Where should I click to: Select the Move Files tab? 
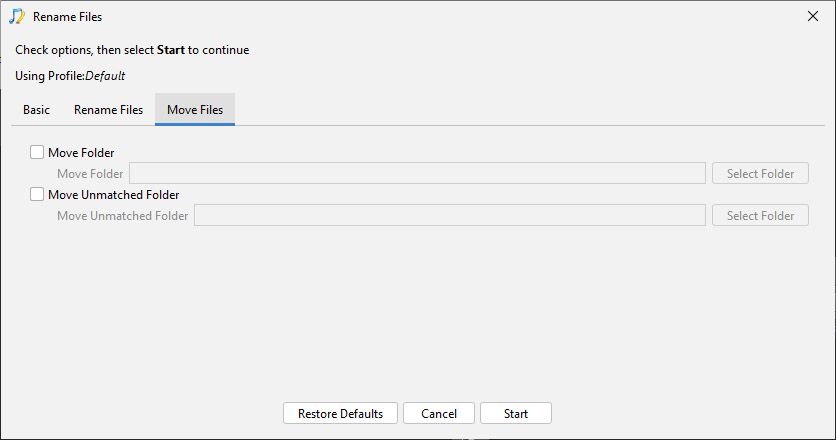pos(195,110)
